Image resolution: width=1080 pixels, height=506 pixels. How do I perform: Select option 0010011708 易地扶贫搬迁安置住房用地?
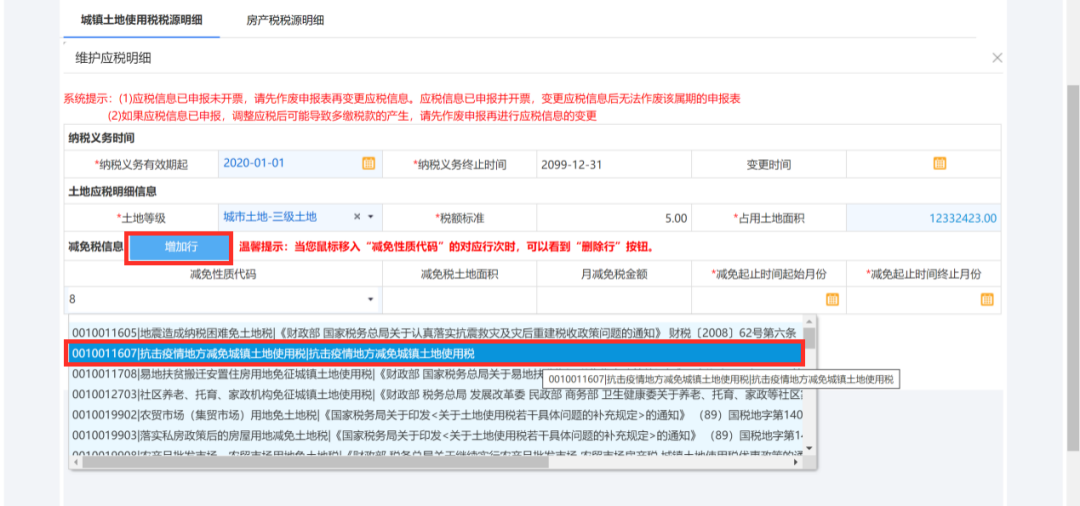click(x=437, y=375)
